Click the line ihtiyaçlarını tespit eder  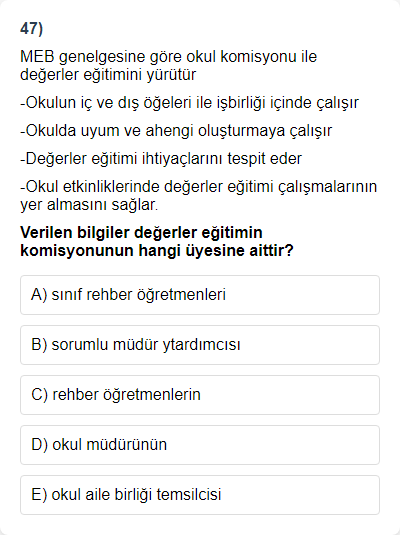pos(161,159)
